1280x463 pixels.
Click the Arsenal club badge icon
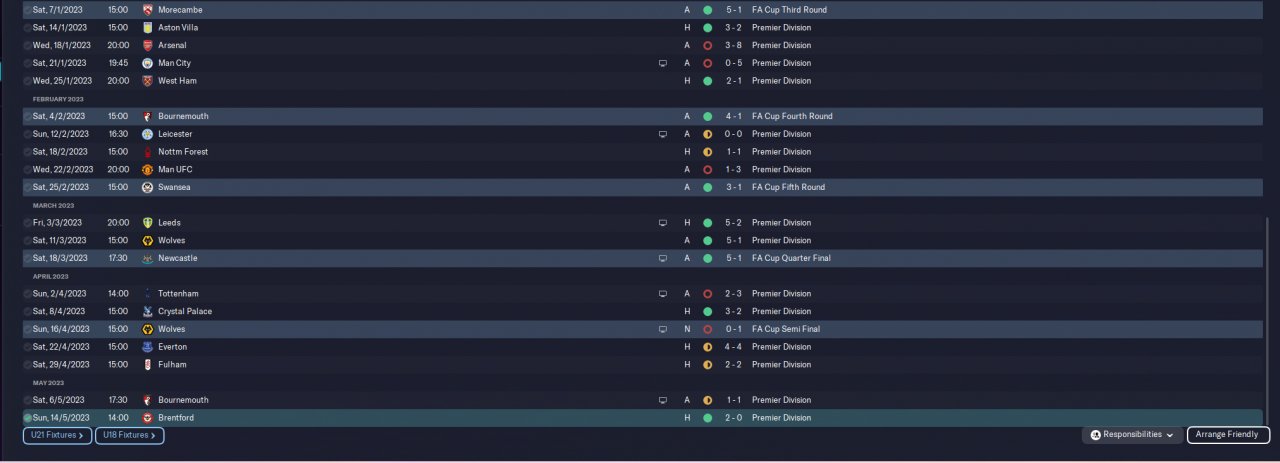click(x=148, y=45)
